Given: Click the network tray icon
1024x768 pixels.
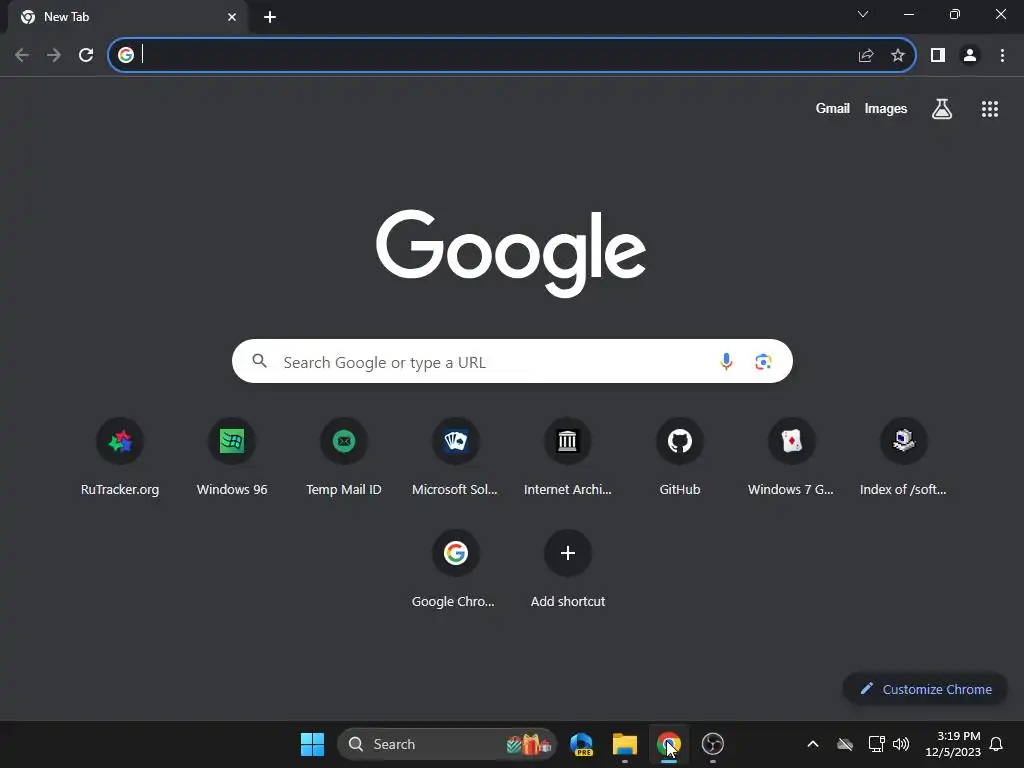Looking at the screenshot, I should (876, 744).
